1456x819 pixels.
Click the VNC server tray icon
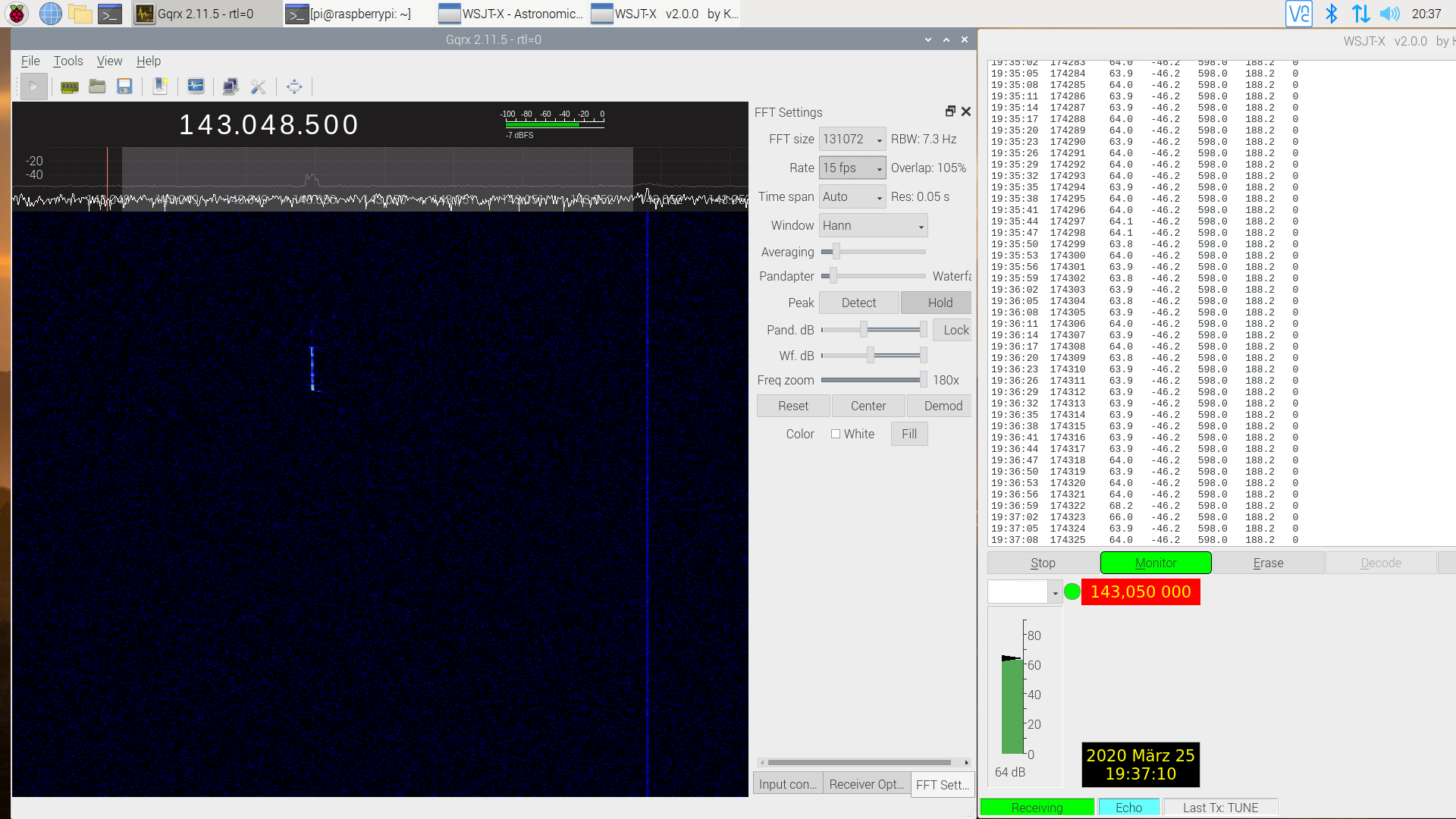coord(1299,14)
